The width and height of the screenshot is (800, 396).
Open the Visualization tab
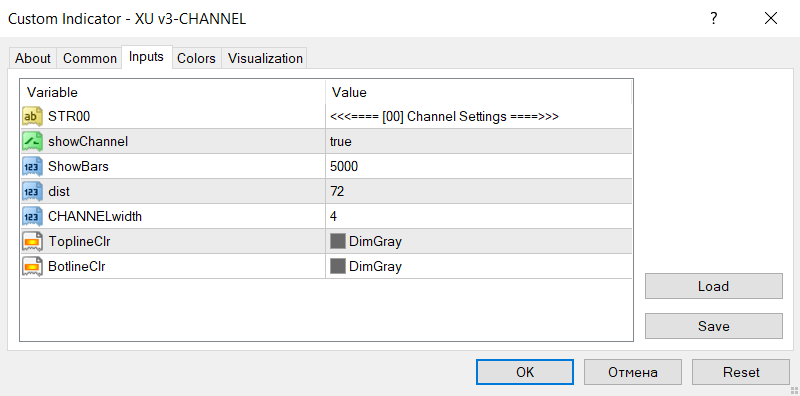point(265,59)
